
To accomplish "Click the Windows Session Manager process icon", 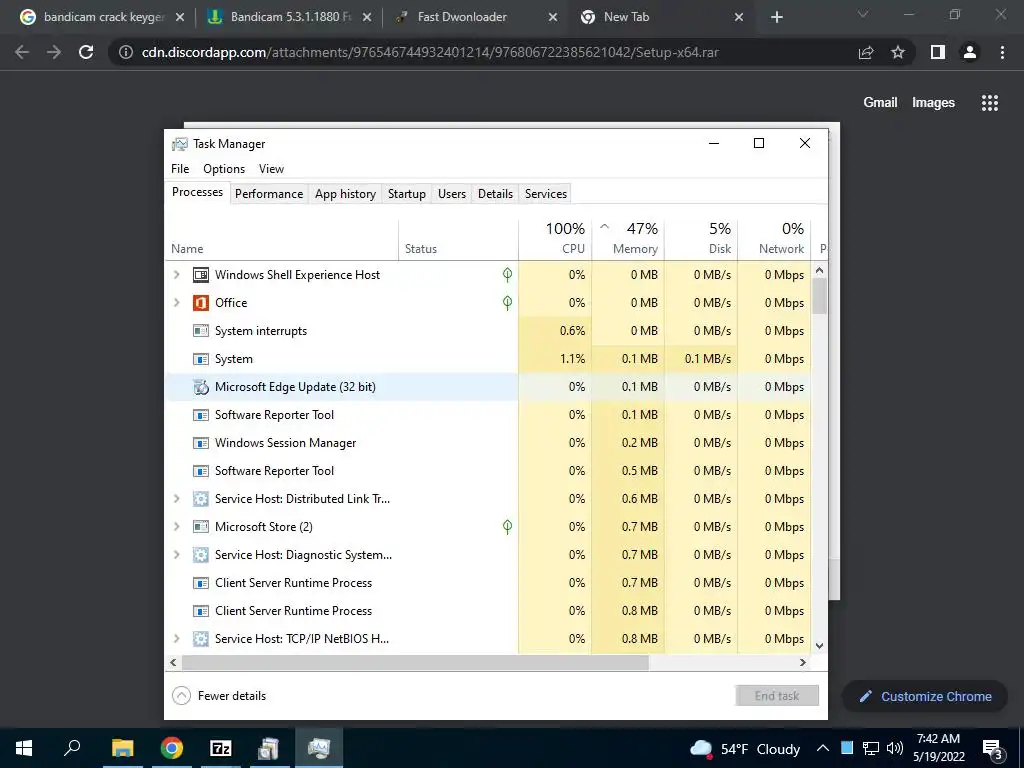I will pos(200,443).
